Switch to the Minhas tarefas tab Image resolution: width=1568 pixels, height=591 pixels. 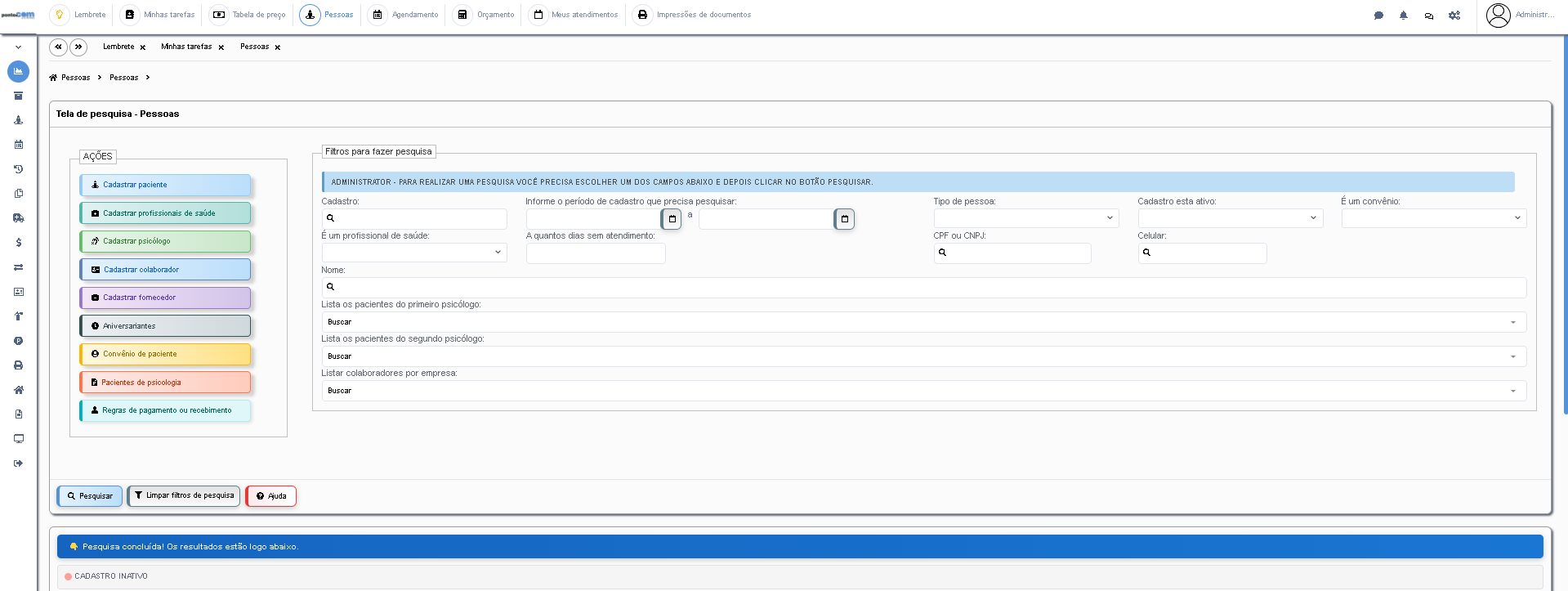click(186, 47)
